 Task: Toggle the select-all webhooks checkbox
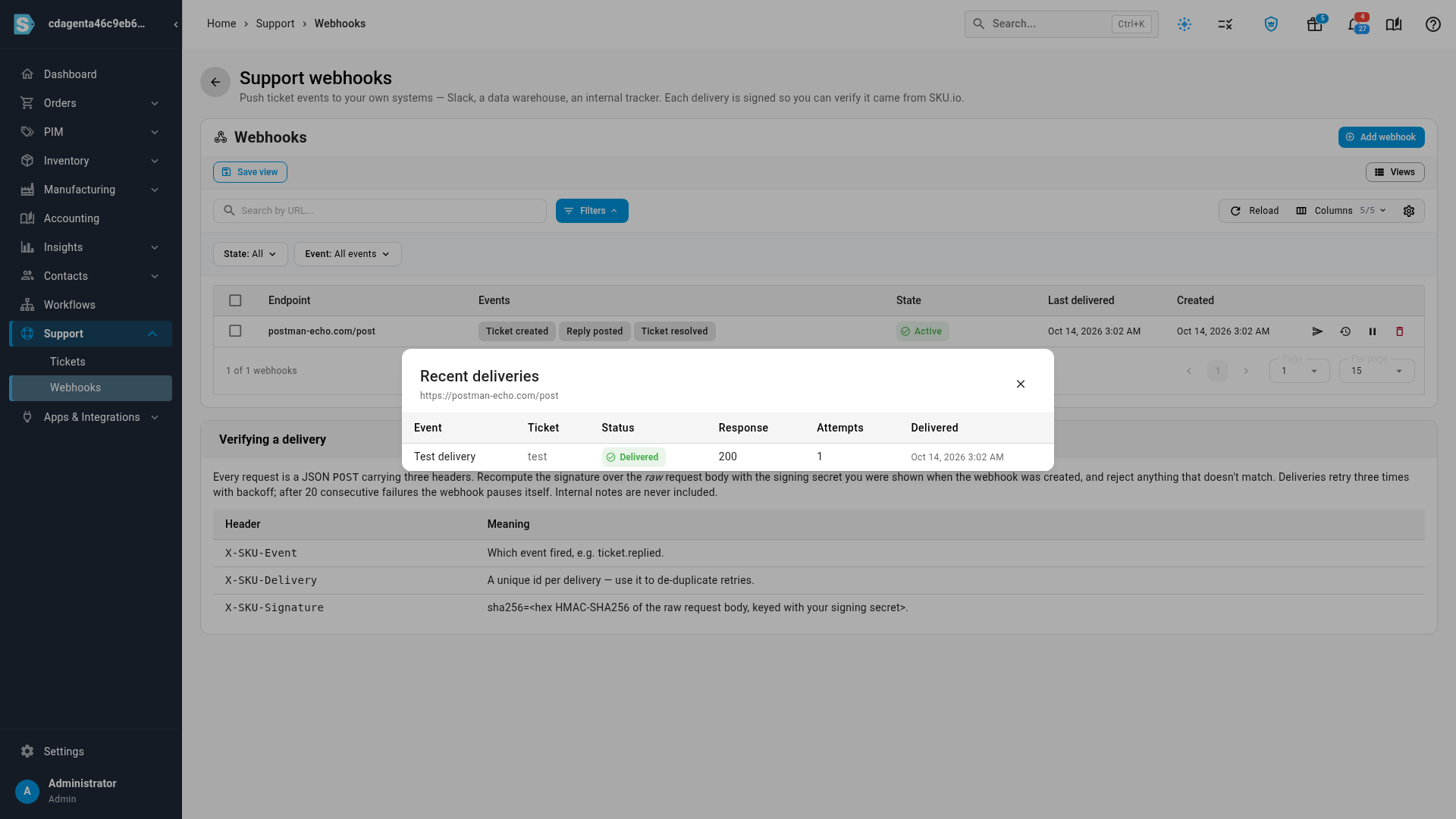[235, 301]
